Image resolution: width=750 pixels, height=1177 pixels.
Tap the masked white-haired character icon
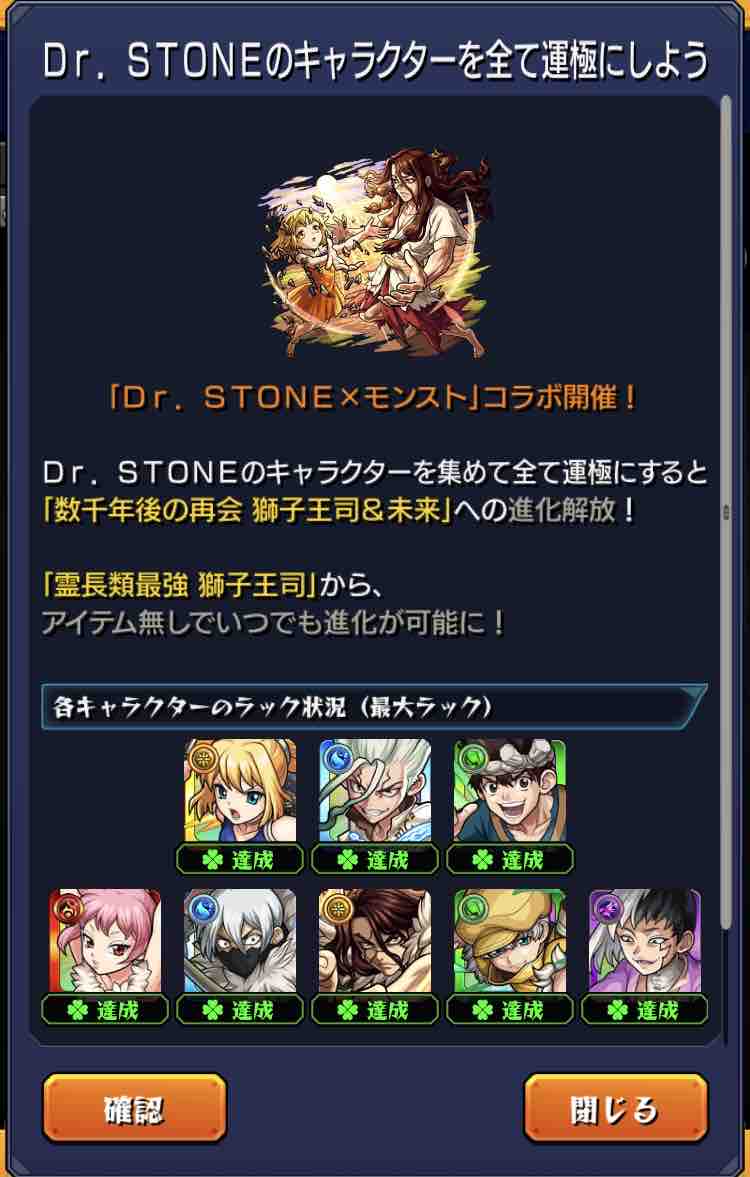click(240, 941)
